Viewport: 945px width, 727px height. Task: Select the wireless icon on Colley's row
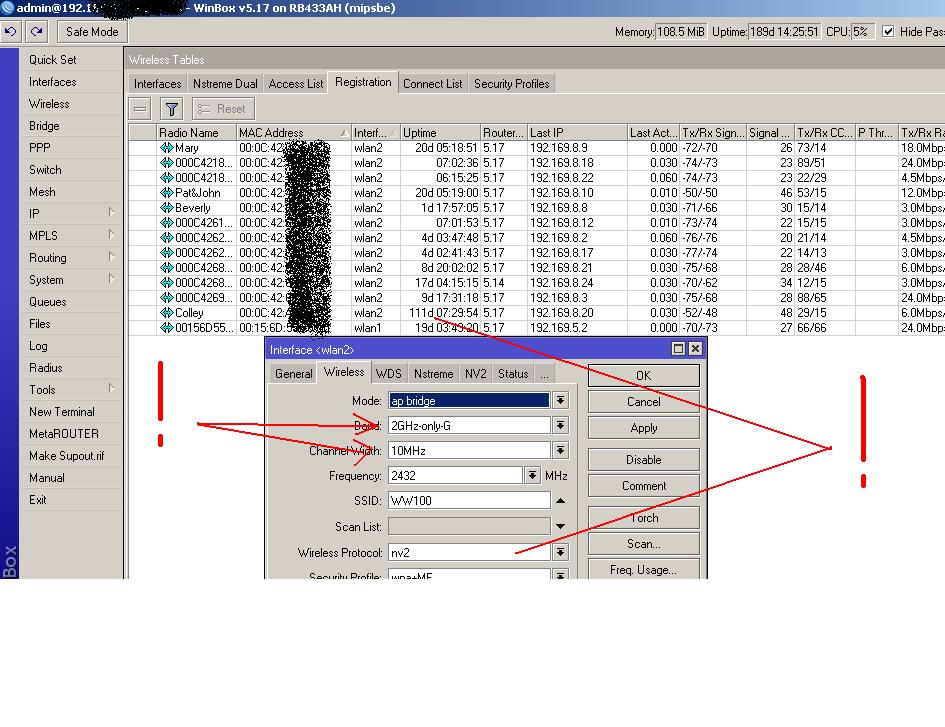click(x=166, y=313)
